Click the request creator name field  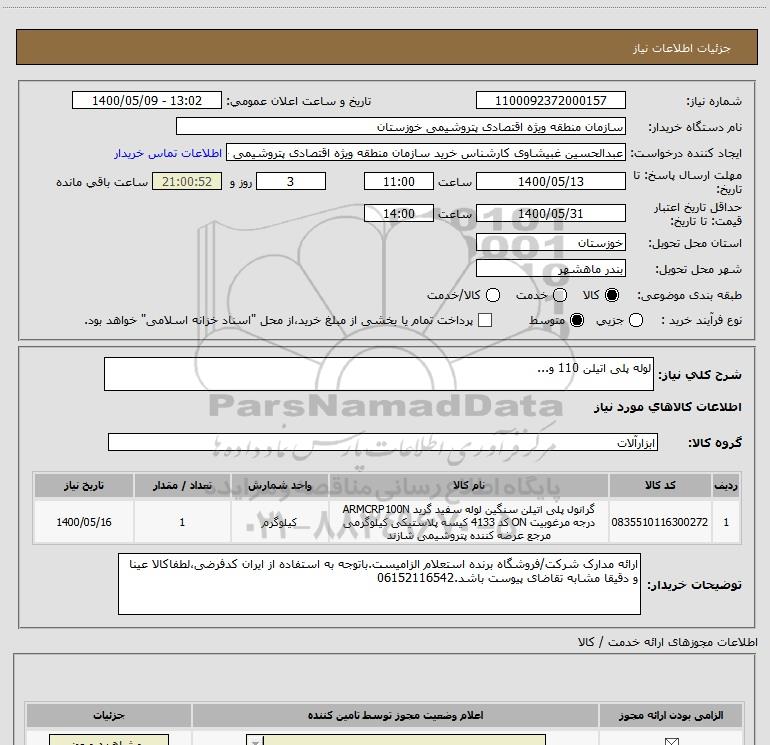click(426, 153)
